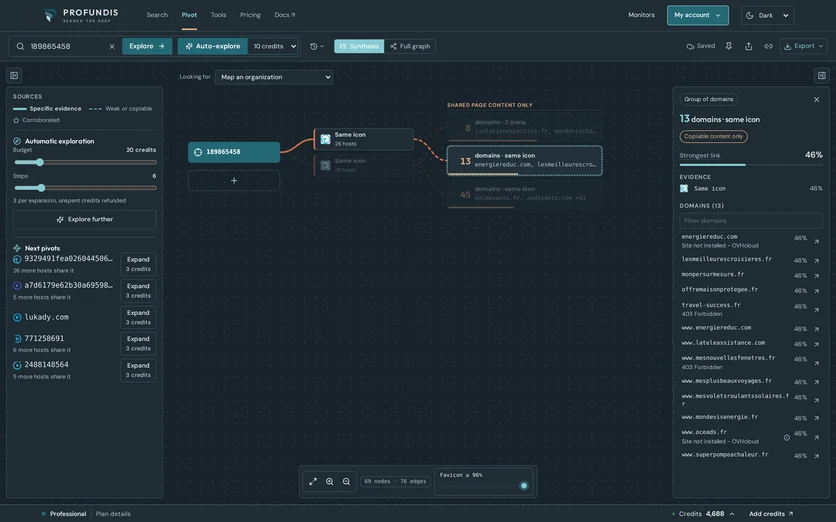The image size is (836, 522).
Task: Click the Same icon evidence row
Action: (751, 188)
